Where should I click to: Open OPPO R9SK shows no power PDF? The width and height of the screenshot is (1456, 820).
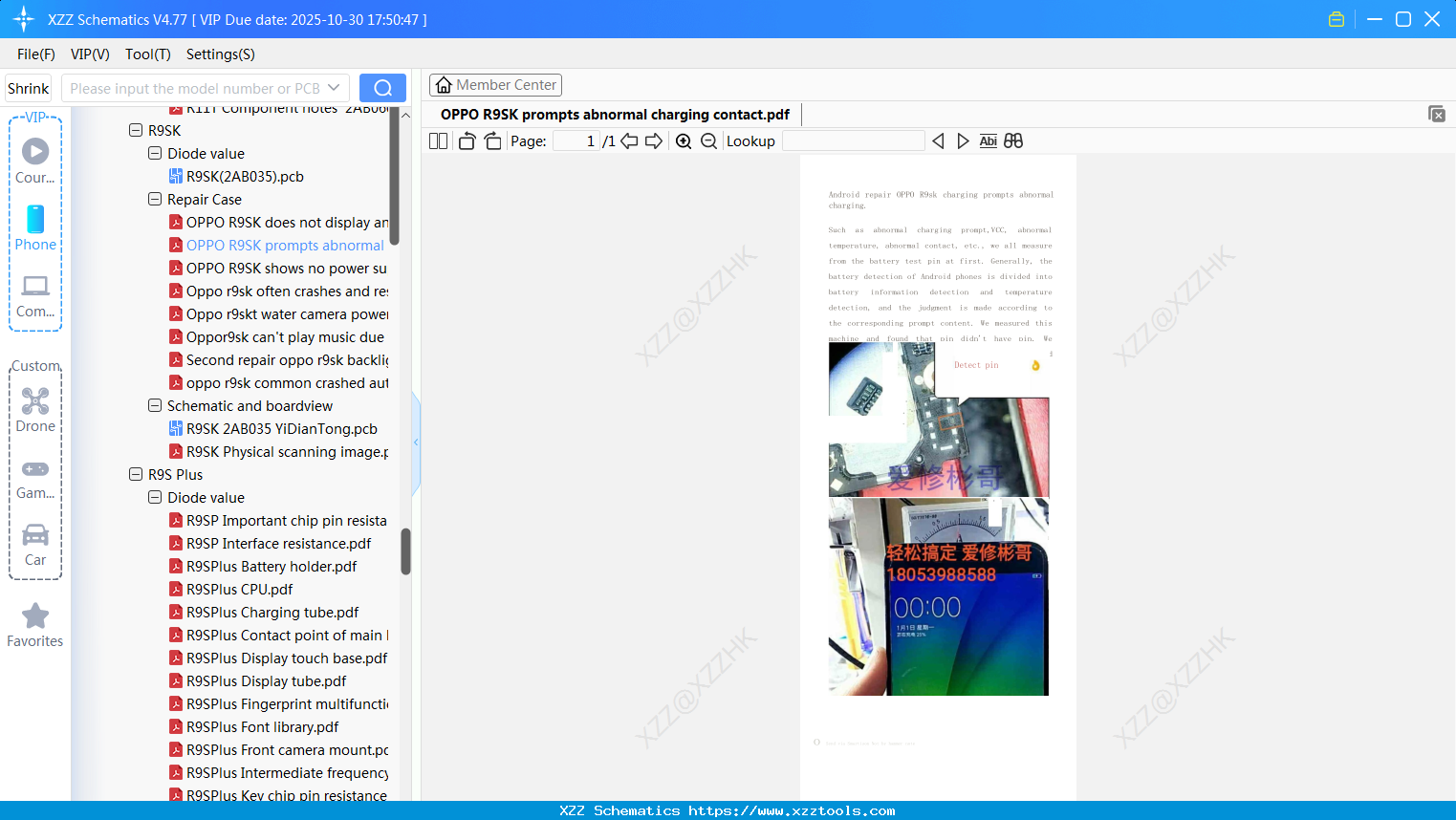278,268
